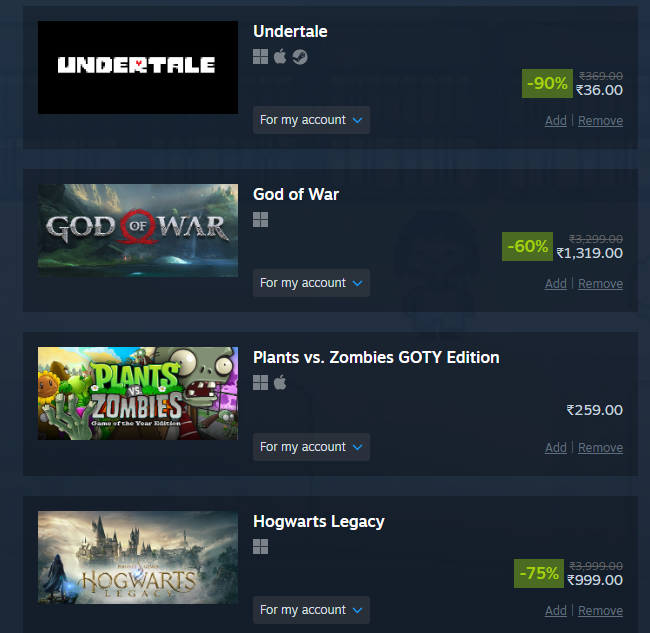650x633 pixels.
Task: Expand the Hogwarts Legacy account dropdown
Action: click(311, 610)
